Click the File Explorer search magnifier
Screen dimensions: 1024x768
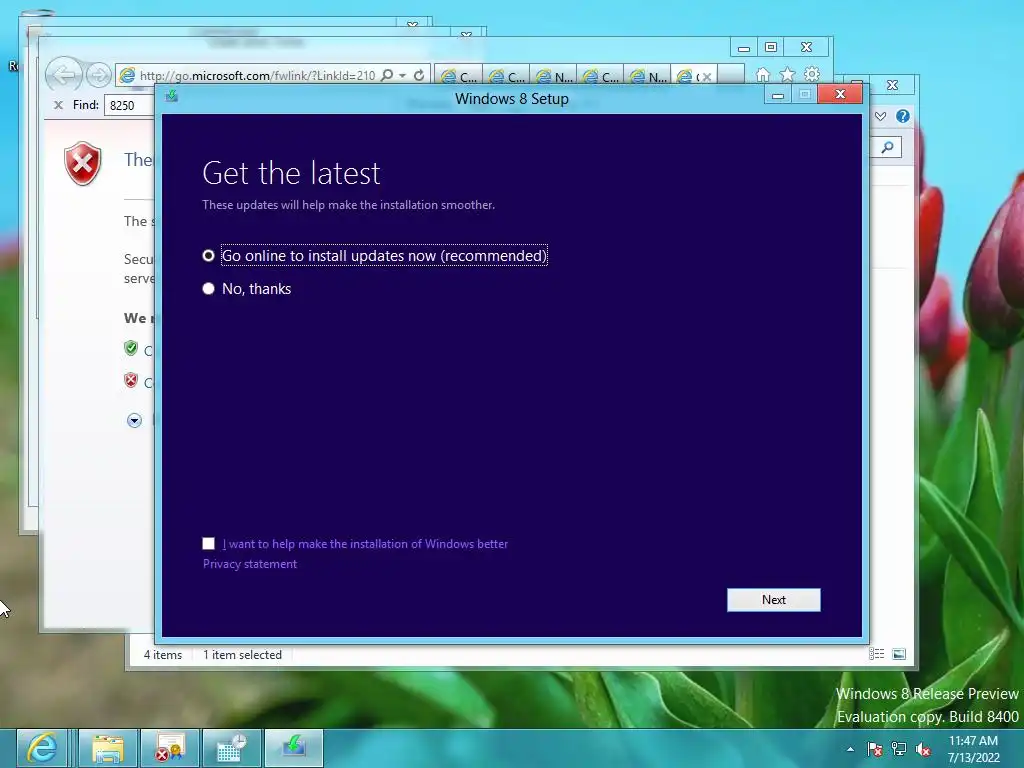click(888, 148)
